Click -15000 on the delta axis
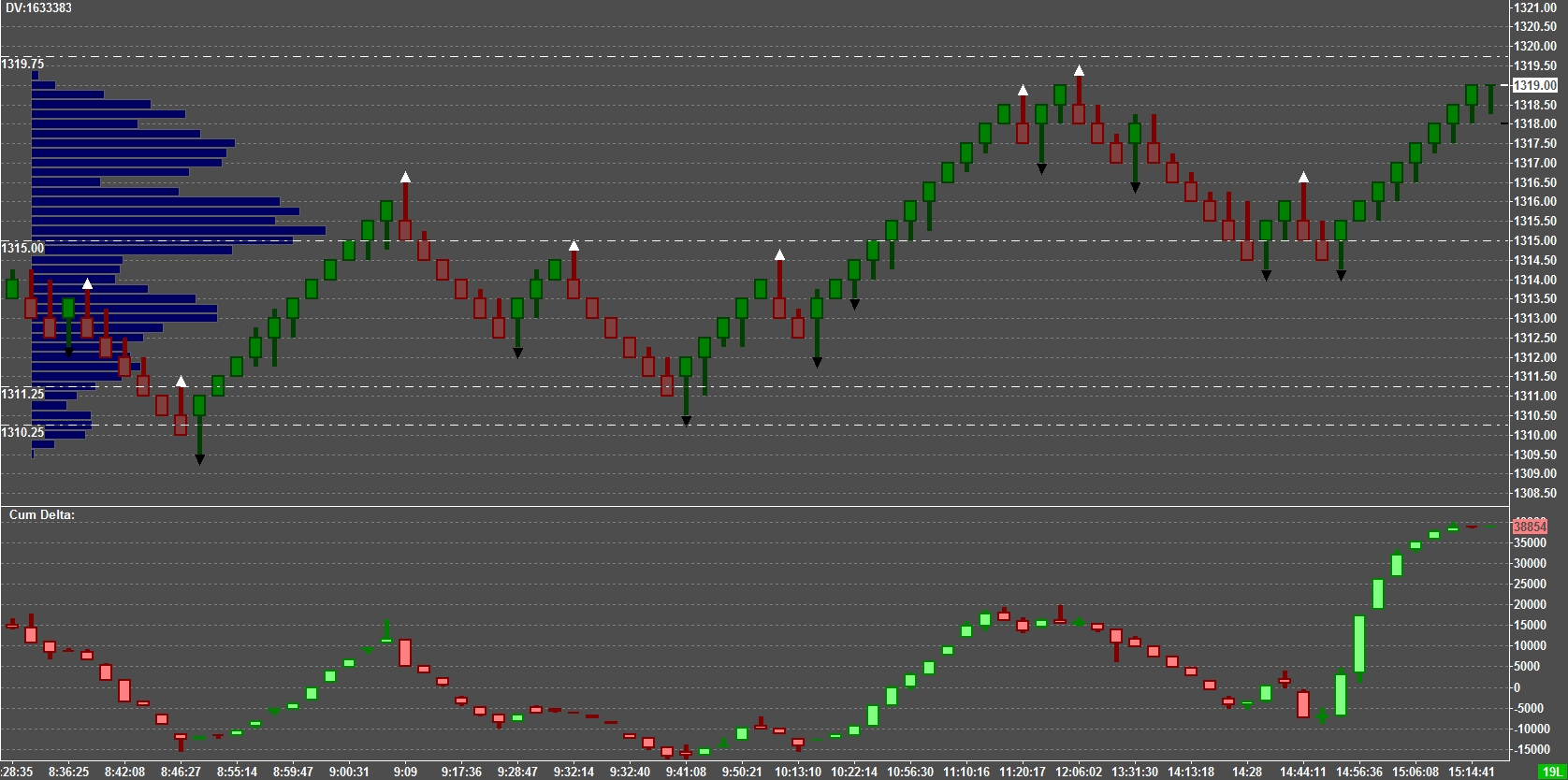 point(1531,749)
